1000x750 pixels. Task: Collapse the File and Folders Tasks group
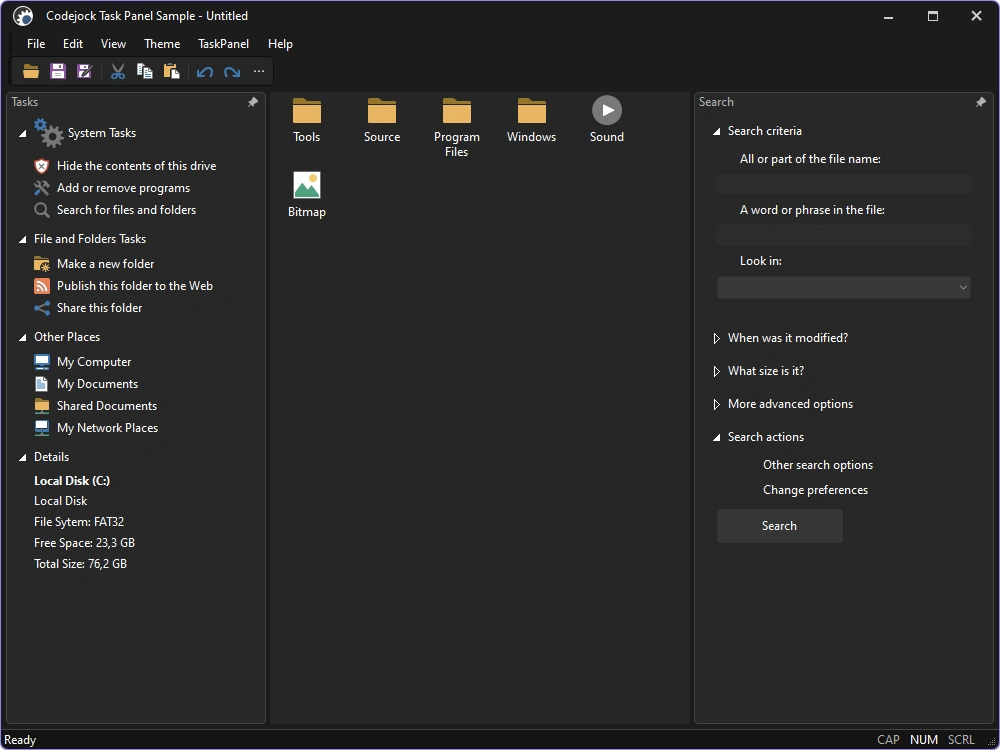22,240
